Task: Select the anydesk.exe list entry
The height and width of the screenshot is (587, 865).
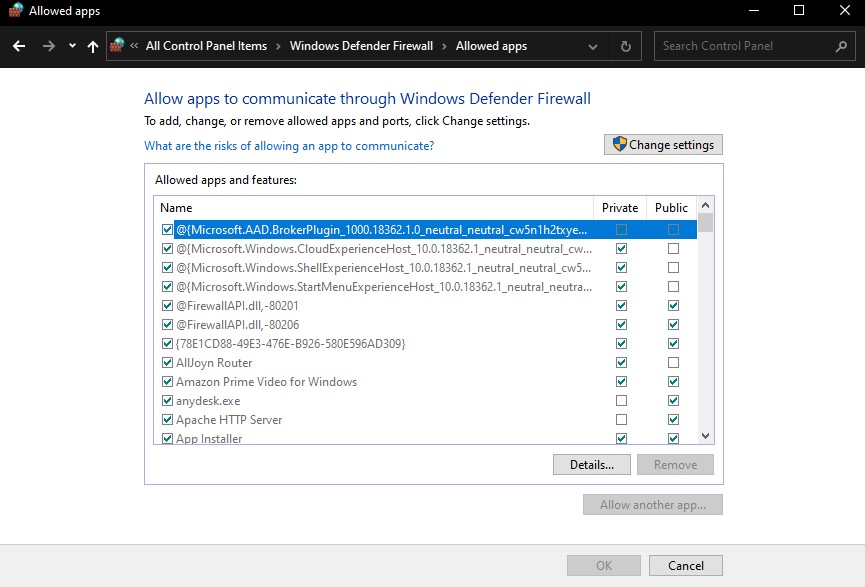Action: [x=208, y=401]
